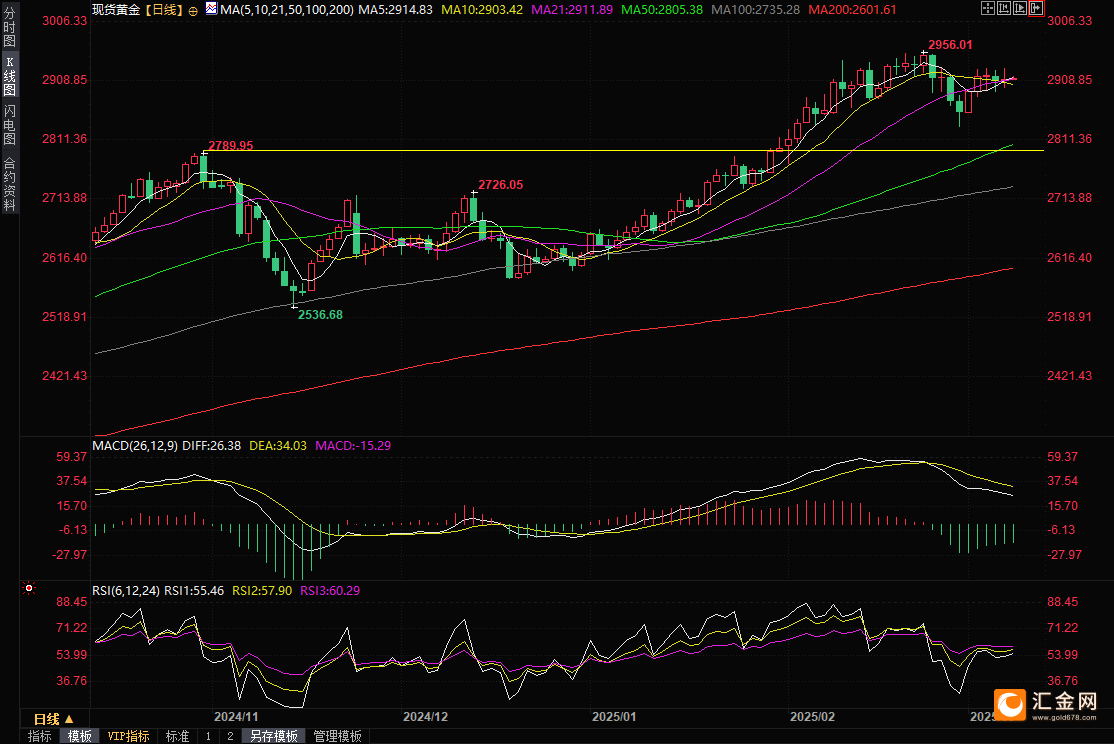Click the red sun marker beside RSI panel

pos(28,588)
